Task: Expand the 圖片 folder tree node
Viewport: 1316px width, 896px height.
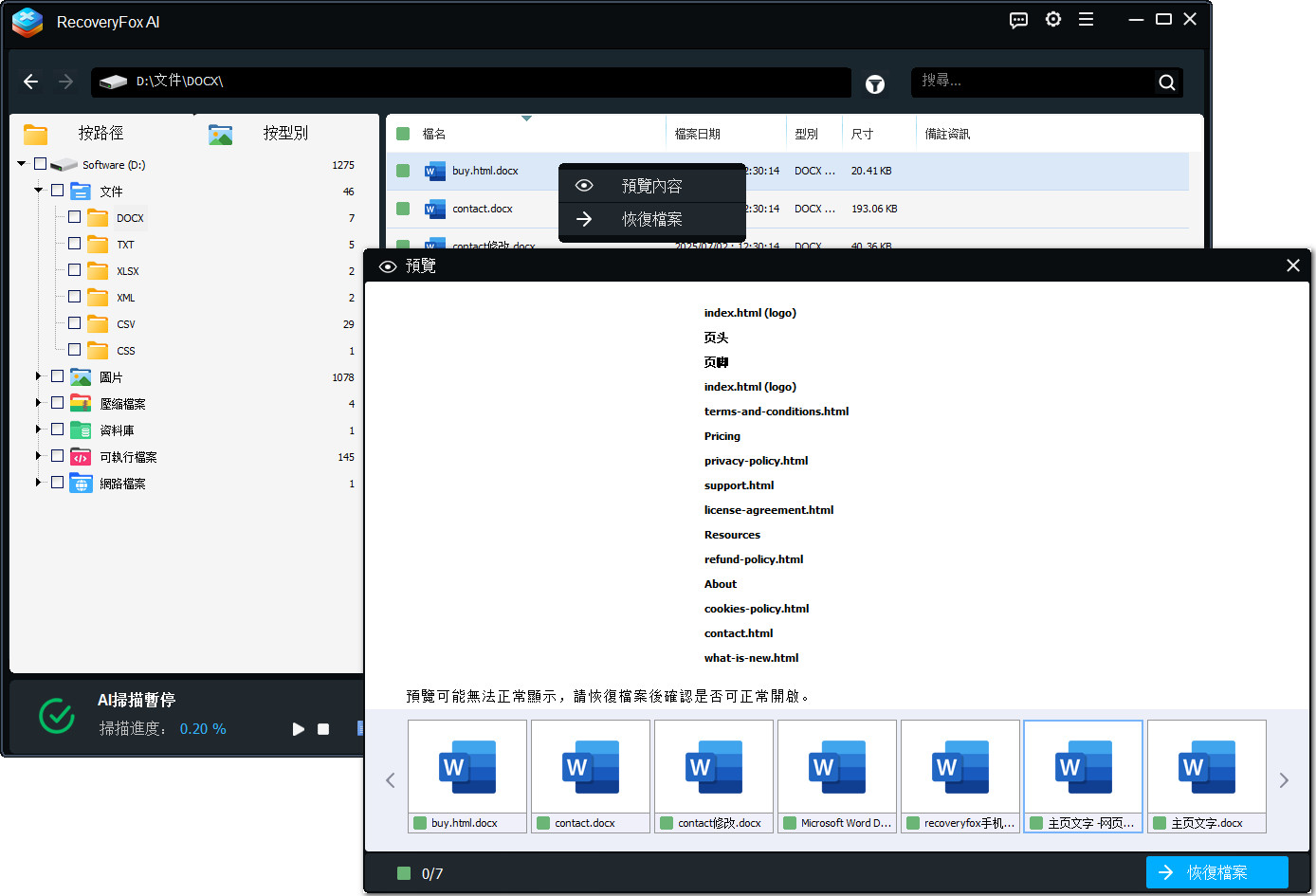Action: coord(38,376)
